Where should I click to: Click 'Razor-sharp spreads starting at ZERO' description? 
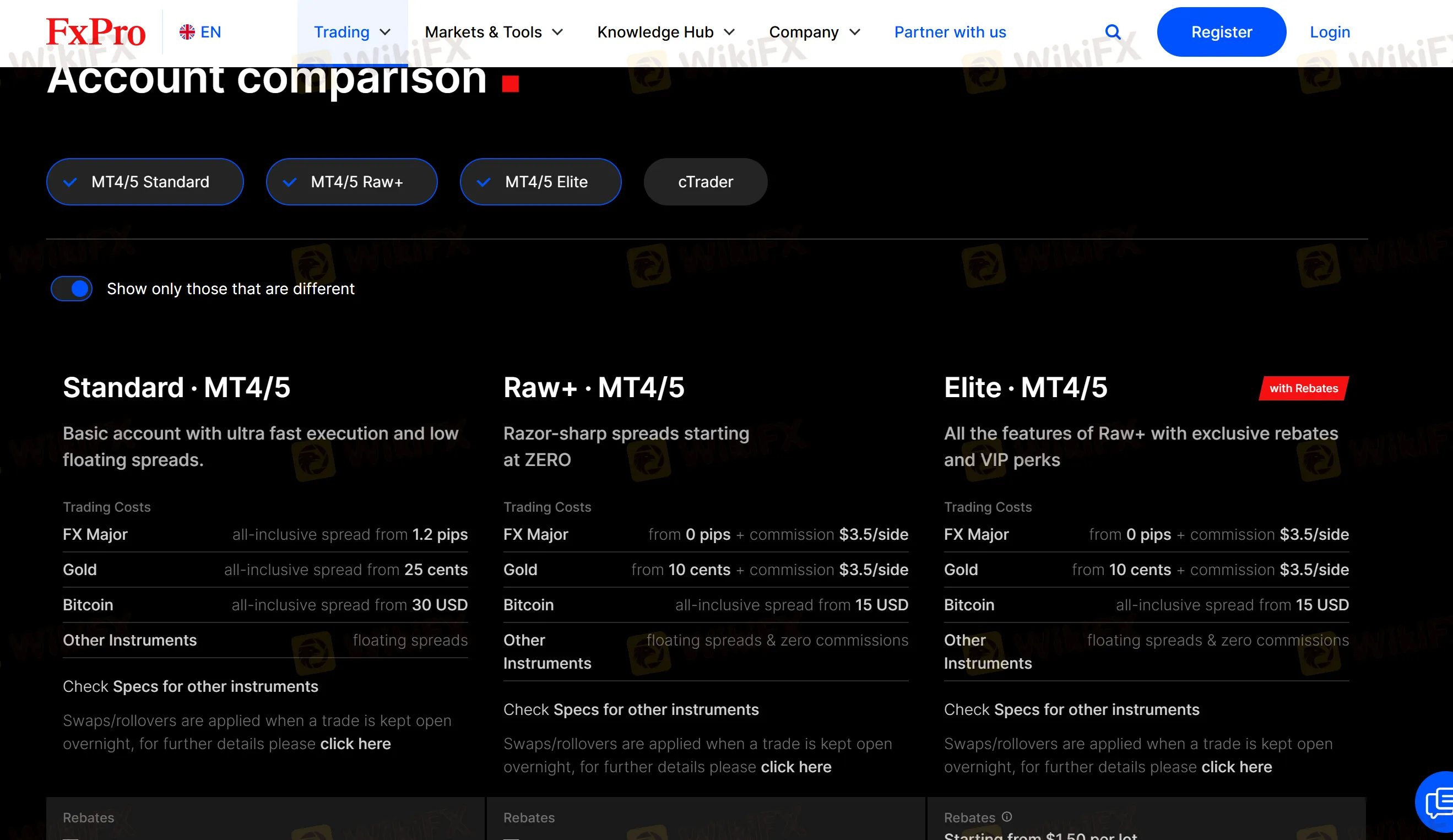click(x=626, y=446)
